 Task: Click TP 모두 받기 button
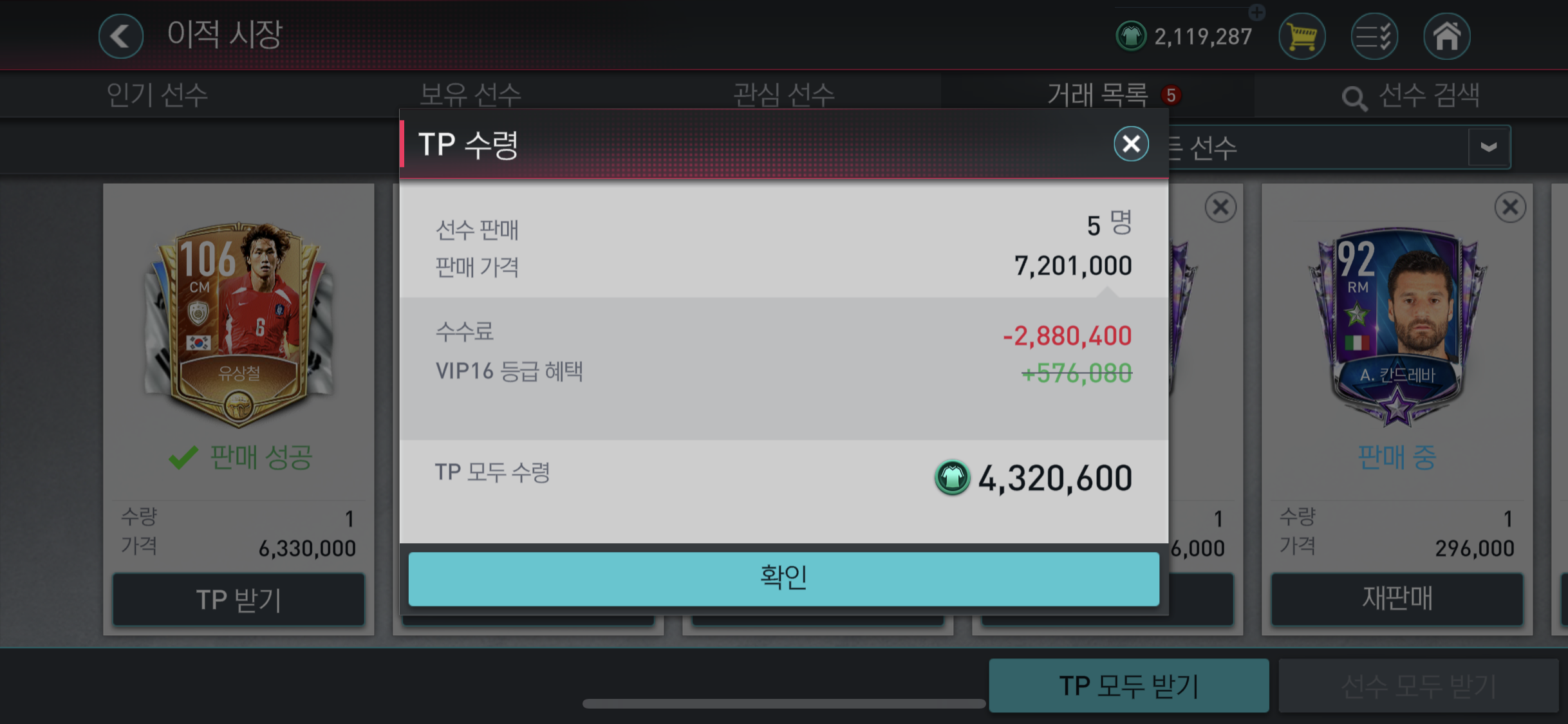click(1129, 685)
